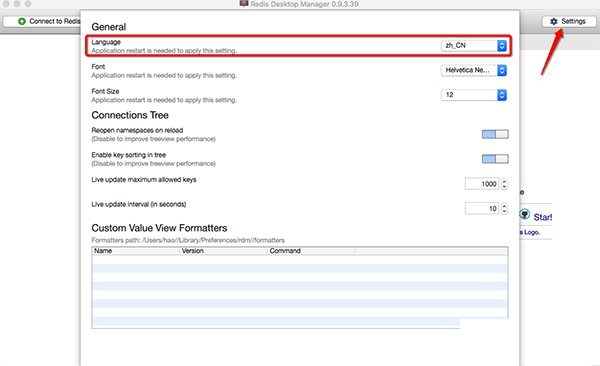Open the Font Size dropdown showing 12
600x366 pixels.
pyautogui.click(x=474, y=95)
